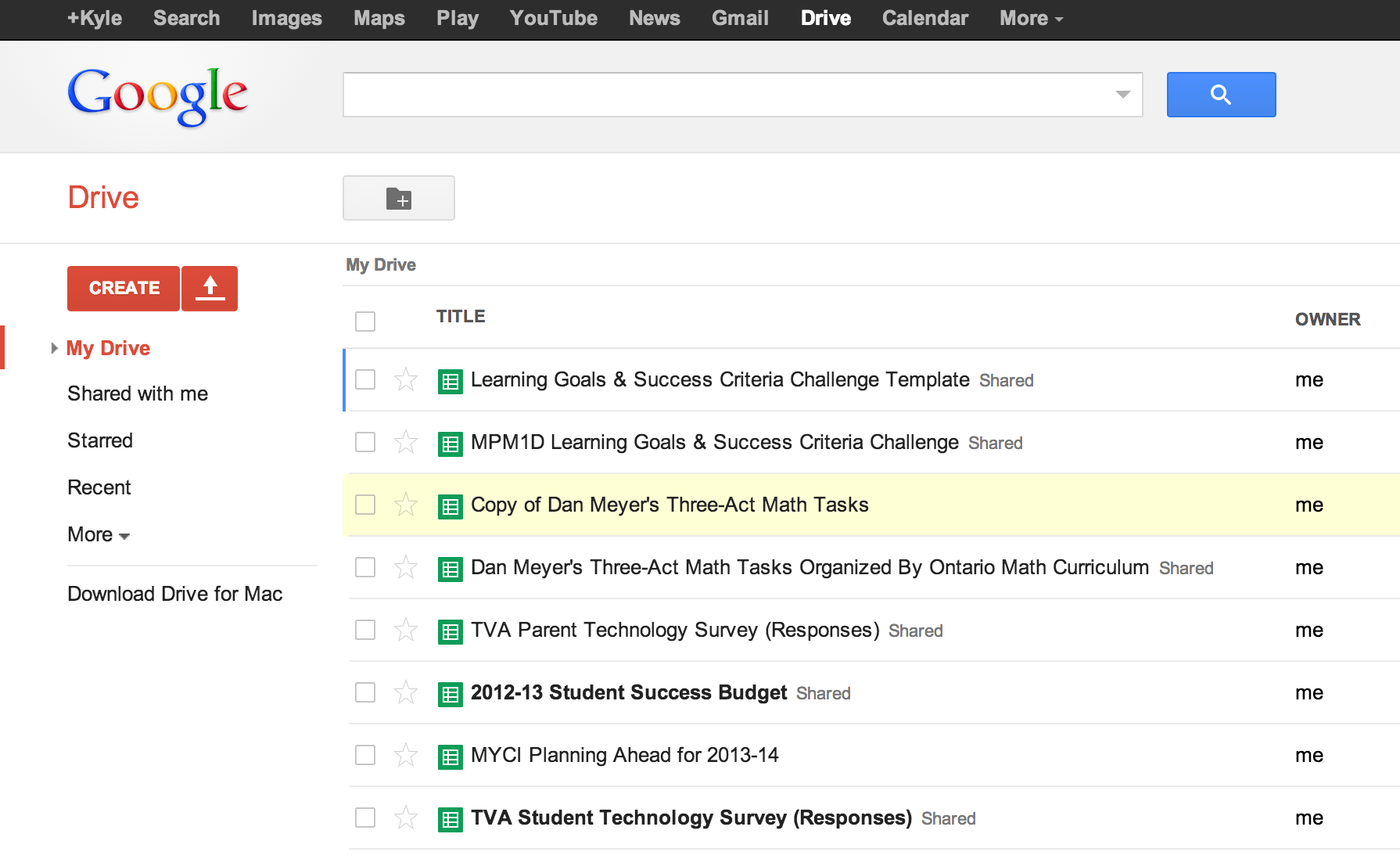Click spreadsheet icon of TVA Parent Survey
The image size is (1400, 859).
tap(451, 631)
